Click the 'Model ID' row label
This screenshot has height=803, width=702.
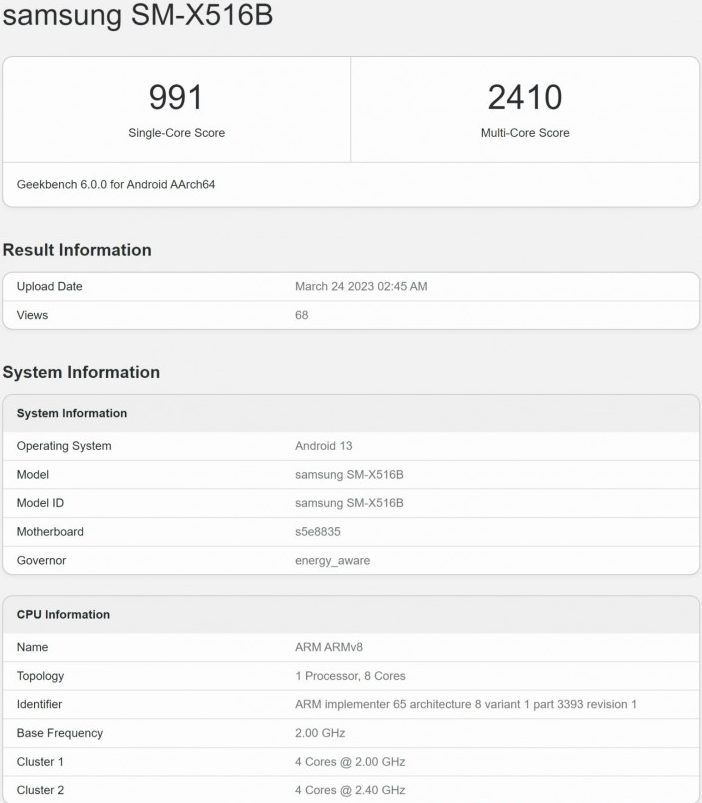pos(40,503)
